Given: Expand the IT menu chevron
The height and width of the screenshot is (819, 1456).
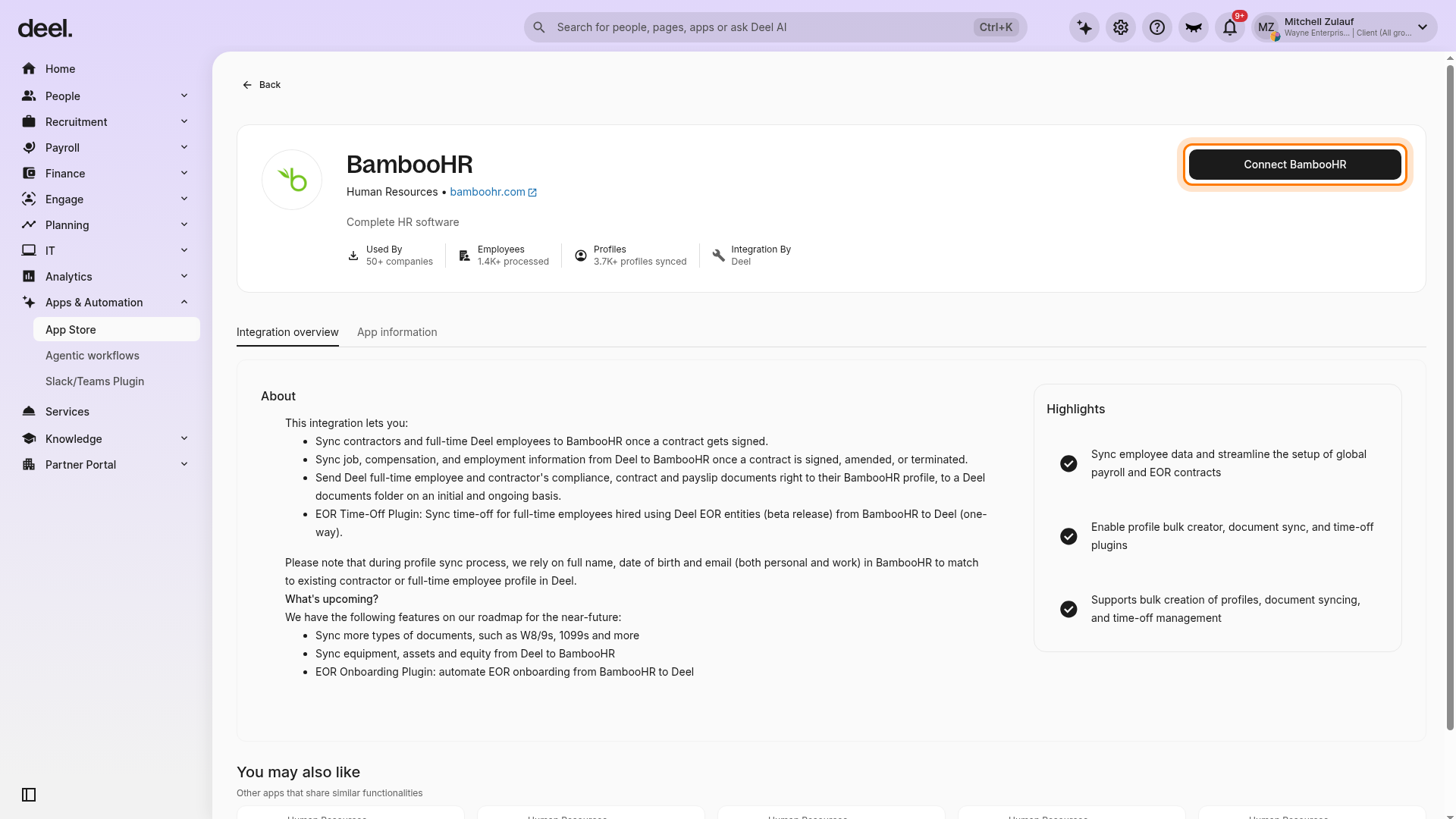Looking at the screenshot, I should [184, 250].
